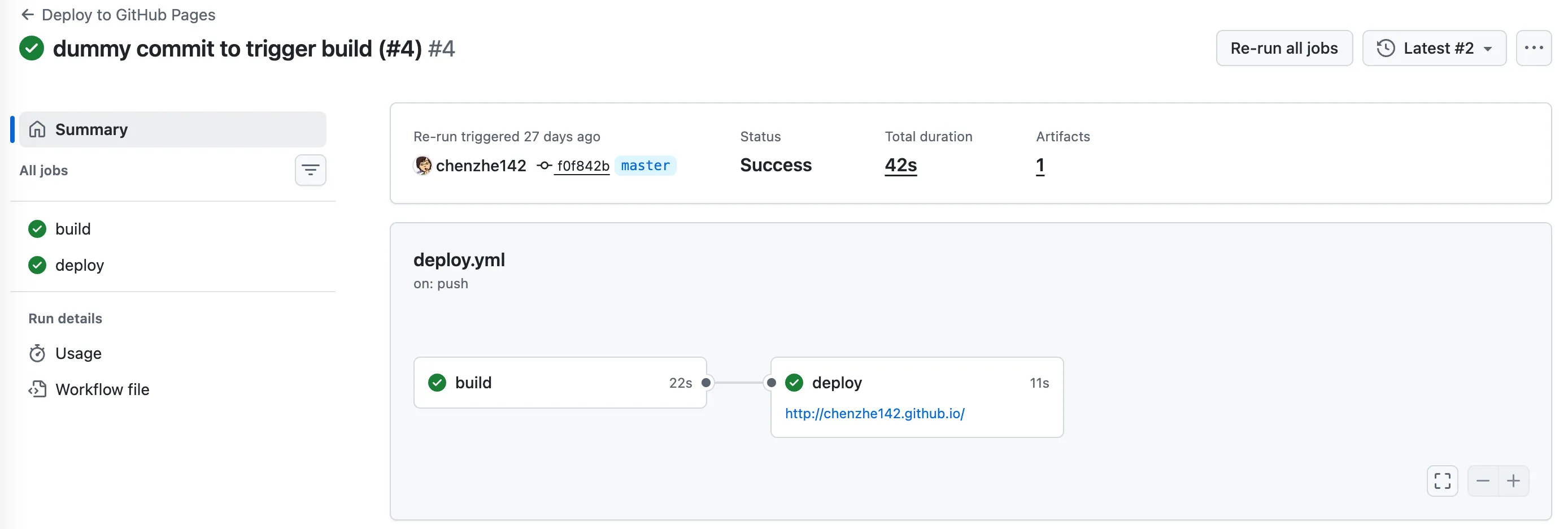1568x529 pixels.
Task: Click the 42s total duration link
Action: [x=900, y=165]
